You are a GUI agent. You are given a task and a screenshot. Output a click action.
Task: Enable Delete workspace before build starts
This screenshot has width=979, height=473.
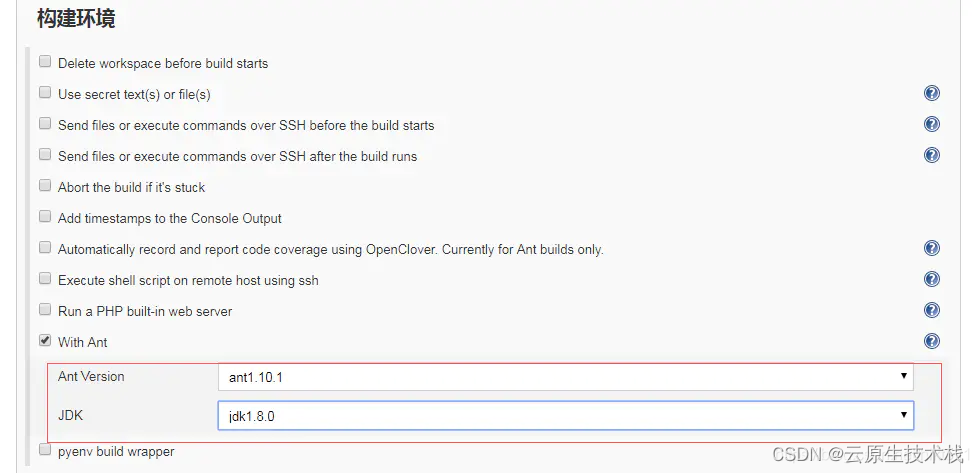point(45,62)
